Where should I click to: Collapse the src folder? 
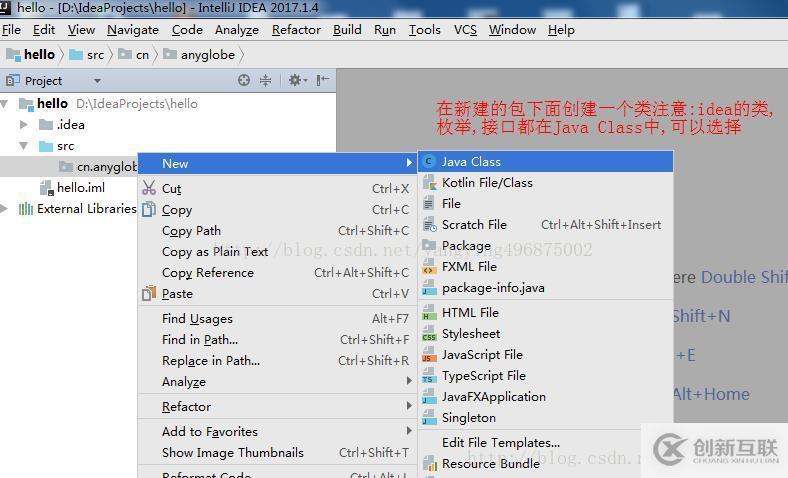tap(23, 146)
